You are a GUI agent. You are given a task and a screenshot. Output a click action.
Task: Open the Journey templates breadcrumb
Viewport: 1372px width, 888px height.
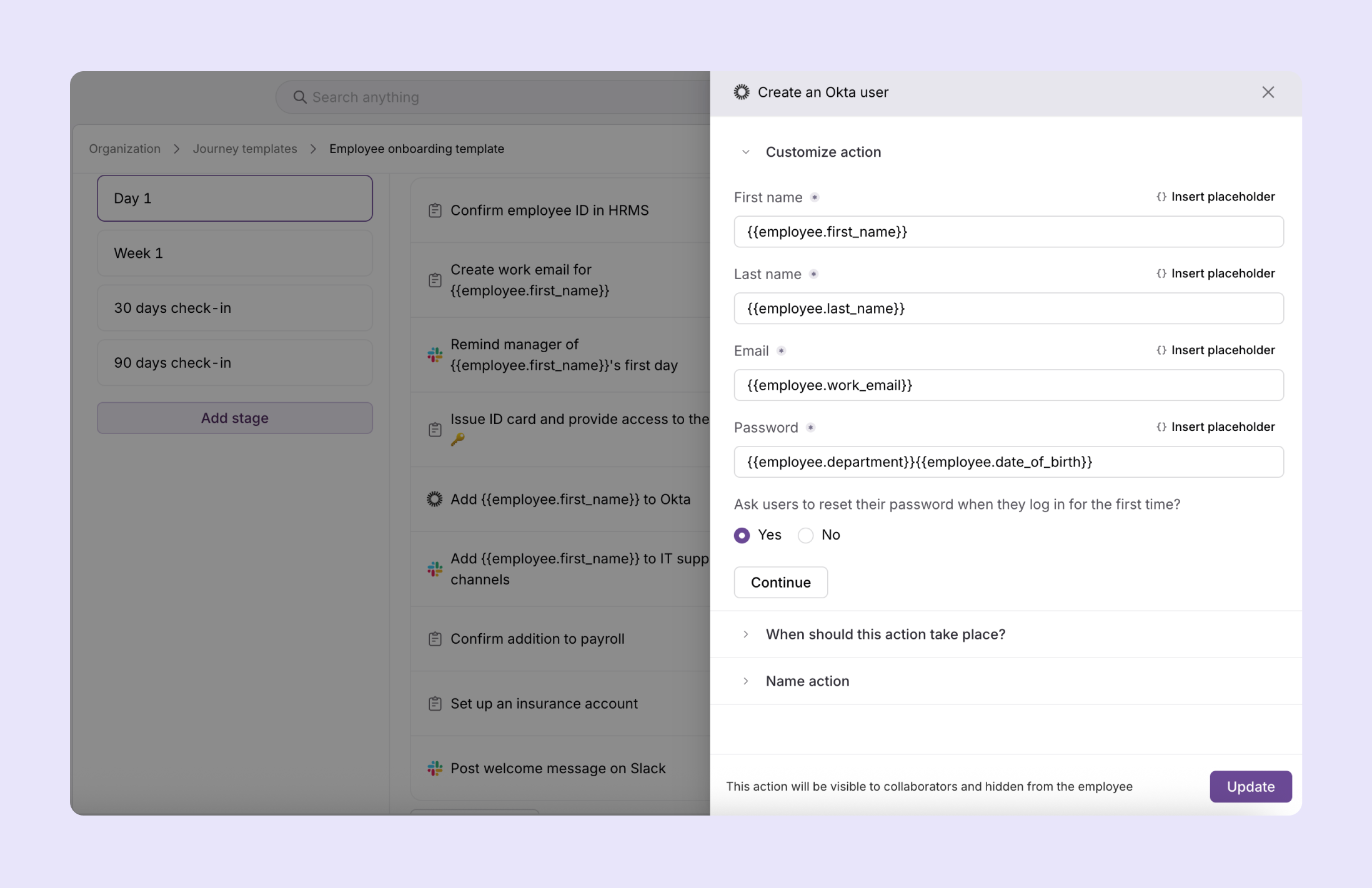pyautogui.click(x=244, y=149)
